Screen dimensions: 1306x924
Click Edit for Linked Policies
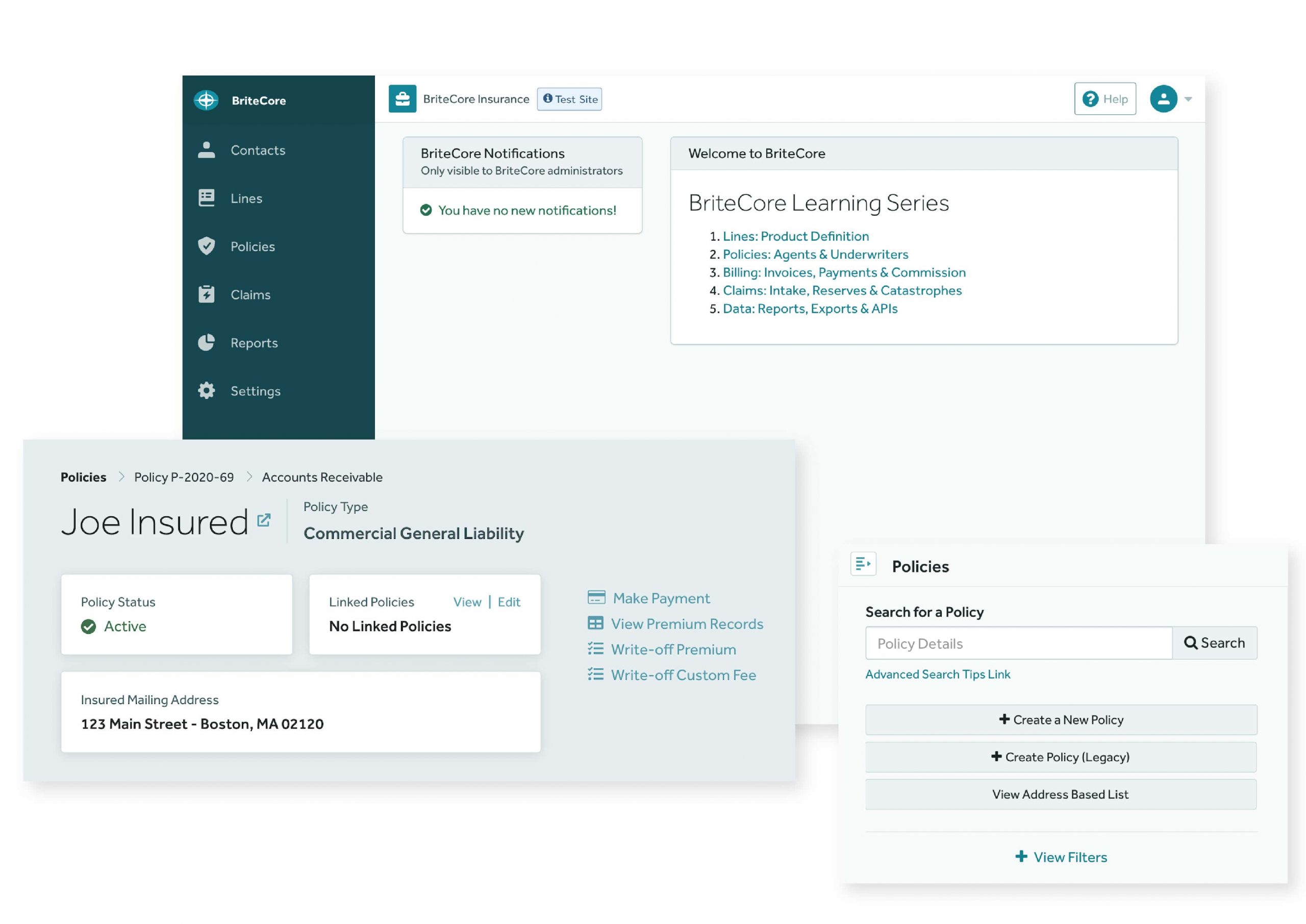coord(509,602)
